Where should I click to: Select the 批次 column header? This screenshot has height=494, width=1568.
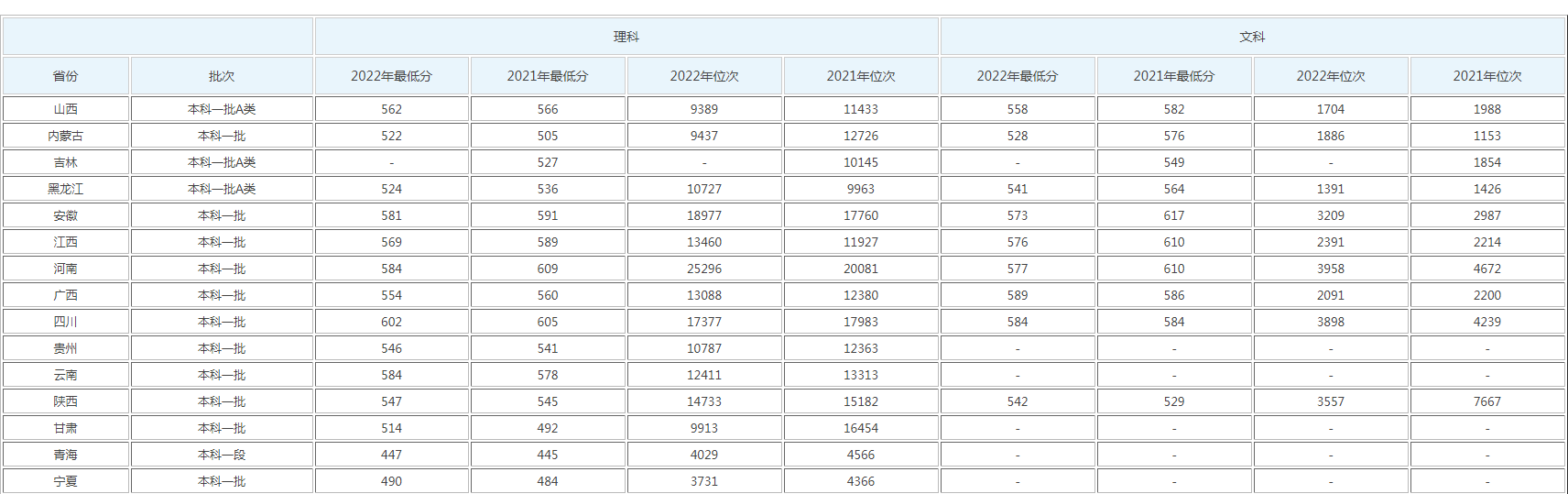[222, 76]
